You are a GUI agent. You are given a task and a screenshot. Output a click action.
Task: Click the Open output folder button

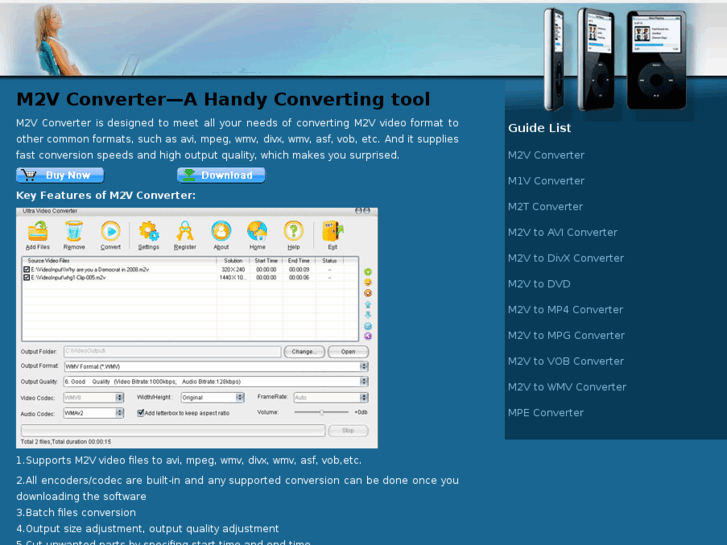click(348, 352)
